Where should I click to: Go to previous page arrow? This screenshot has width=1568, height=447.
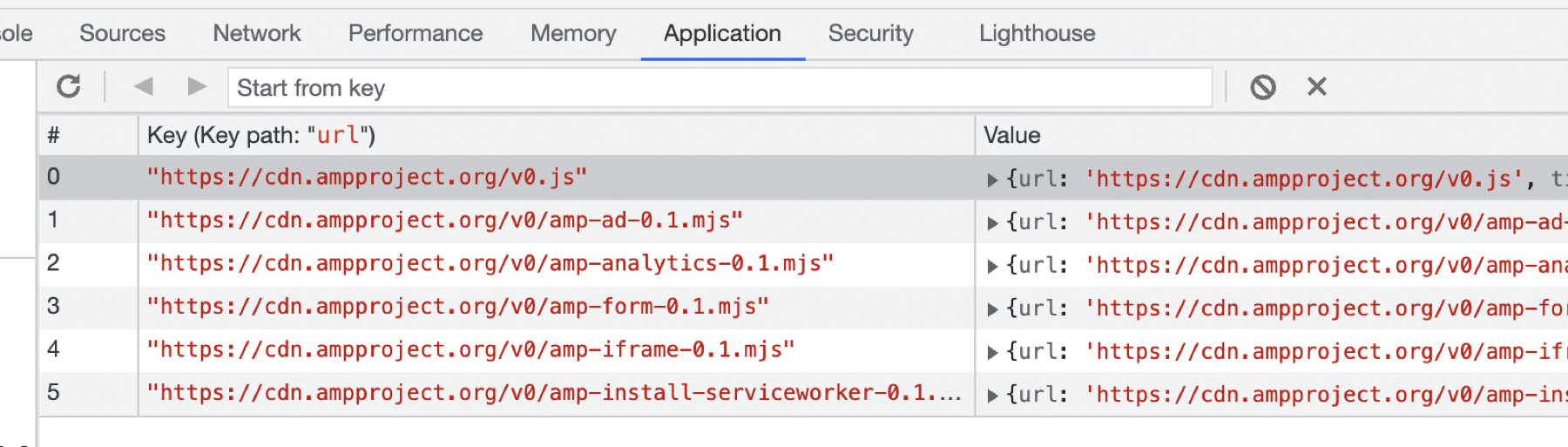[x=144, y=87]
